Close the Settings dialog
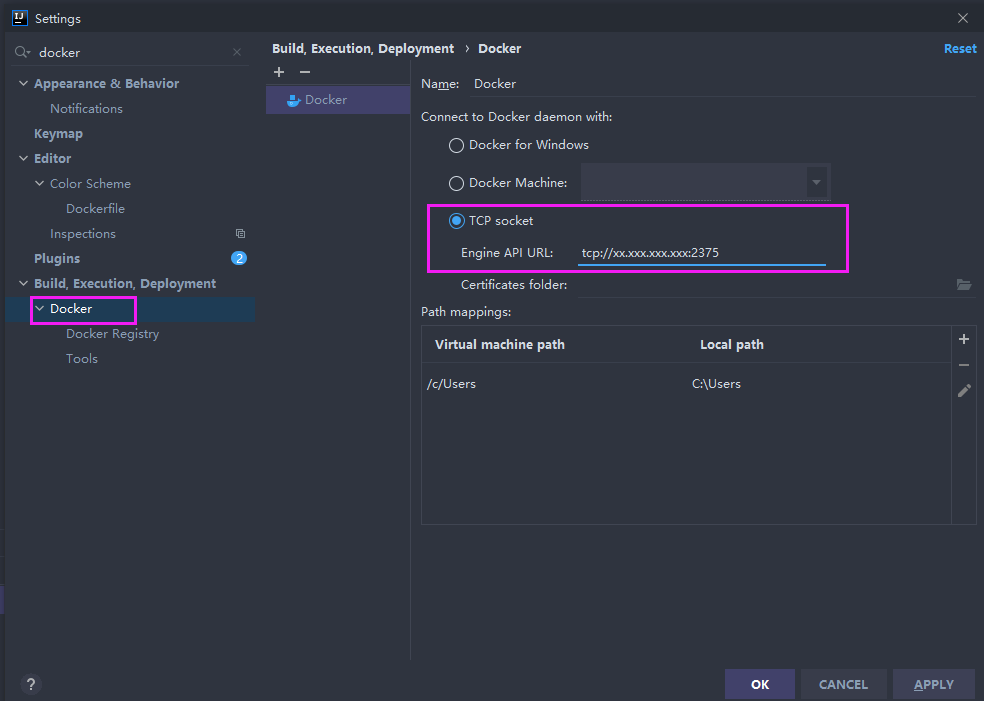Image resolution: width=984 pixels, height=701 pixels. tap(963, 18)
